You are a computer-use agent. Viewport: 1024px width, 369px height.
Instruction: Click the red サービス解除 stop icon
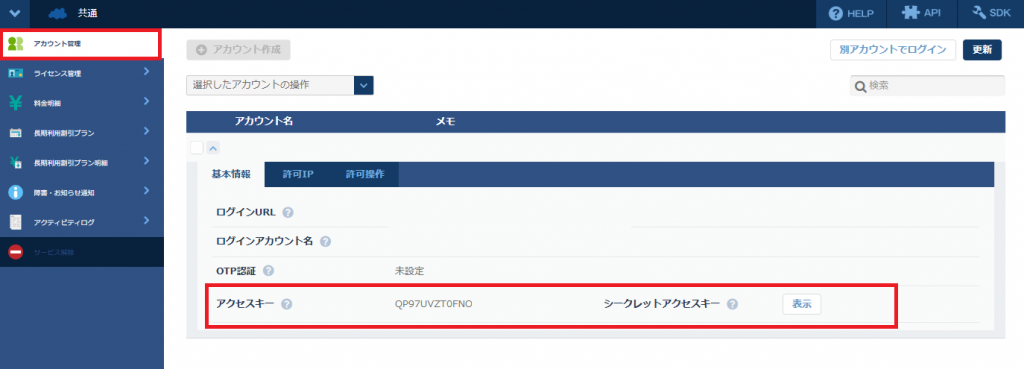(16, 252)
